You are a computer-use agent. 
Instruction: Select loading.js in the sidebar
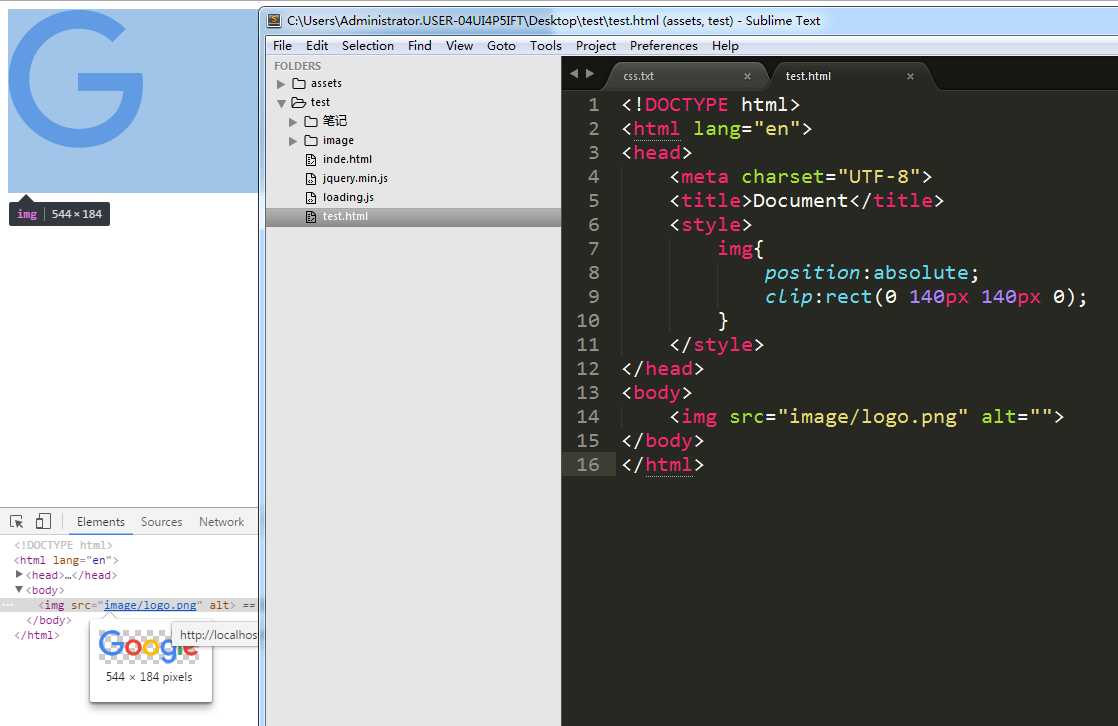[x=348, y=198]
